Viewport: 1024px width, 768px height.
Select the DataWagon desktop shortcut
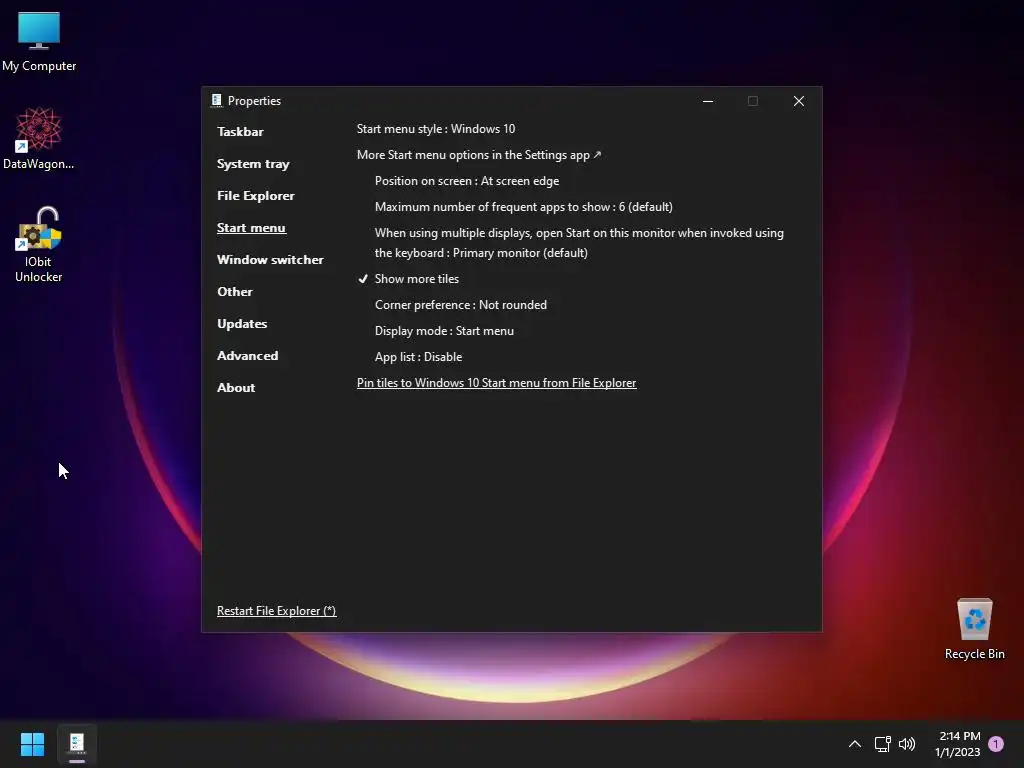[x=39, y=138]
